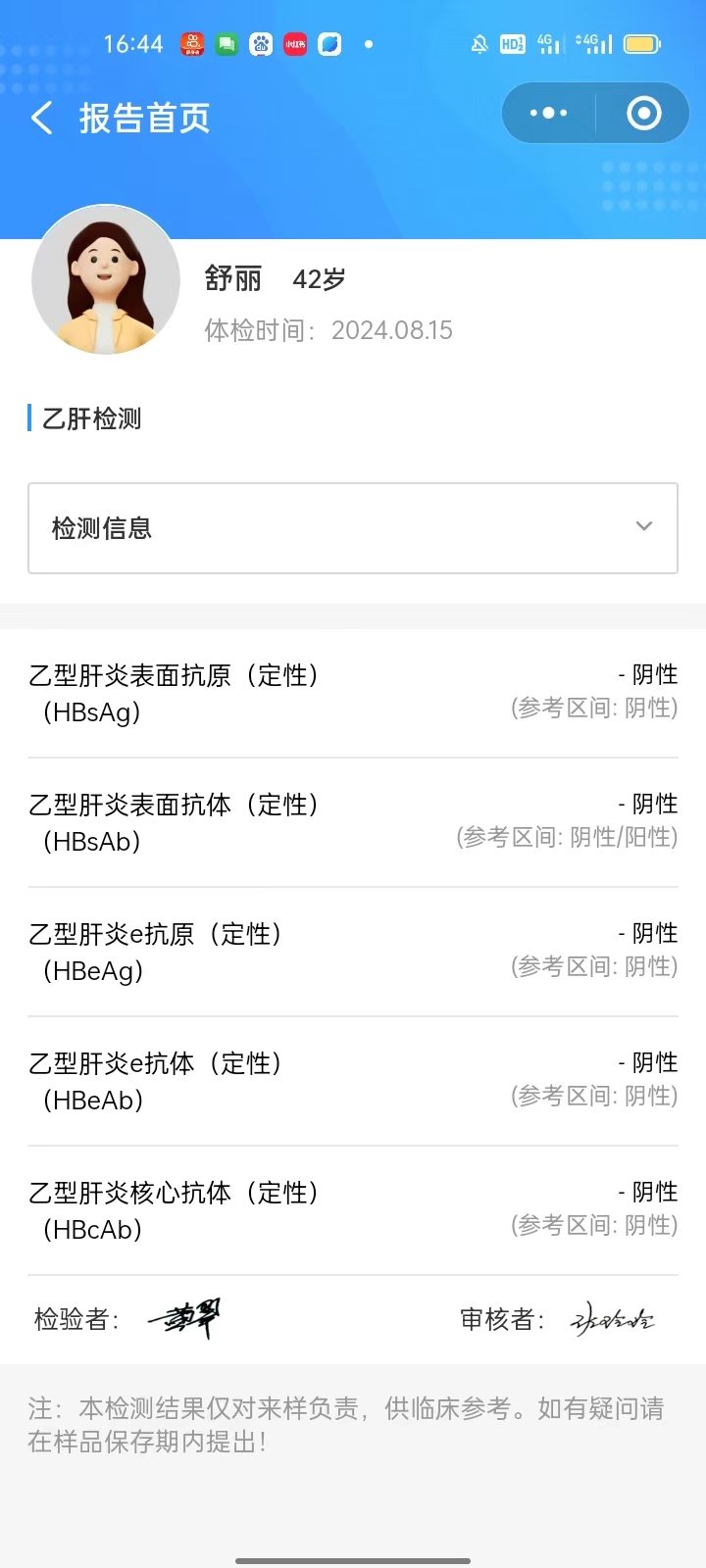Tap the 审核者 reviewer signature
706x1568 pixels.
(x=613, y=1319)
